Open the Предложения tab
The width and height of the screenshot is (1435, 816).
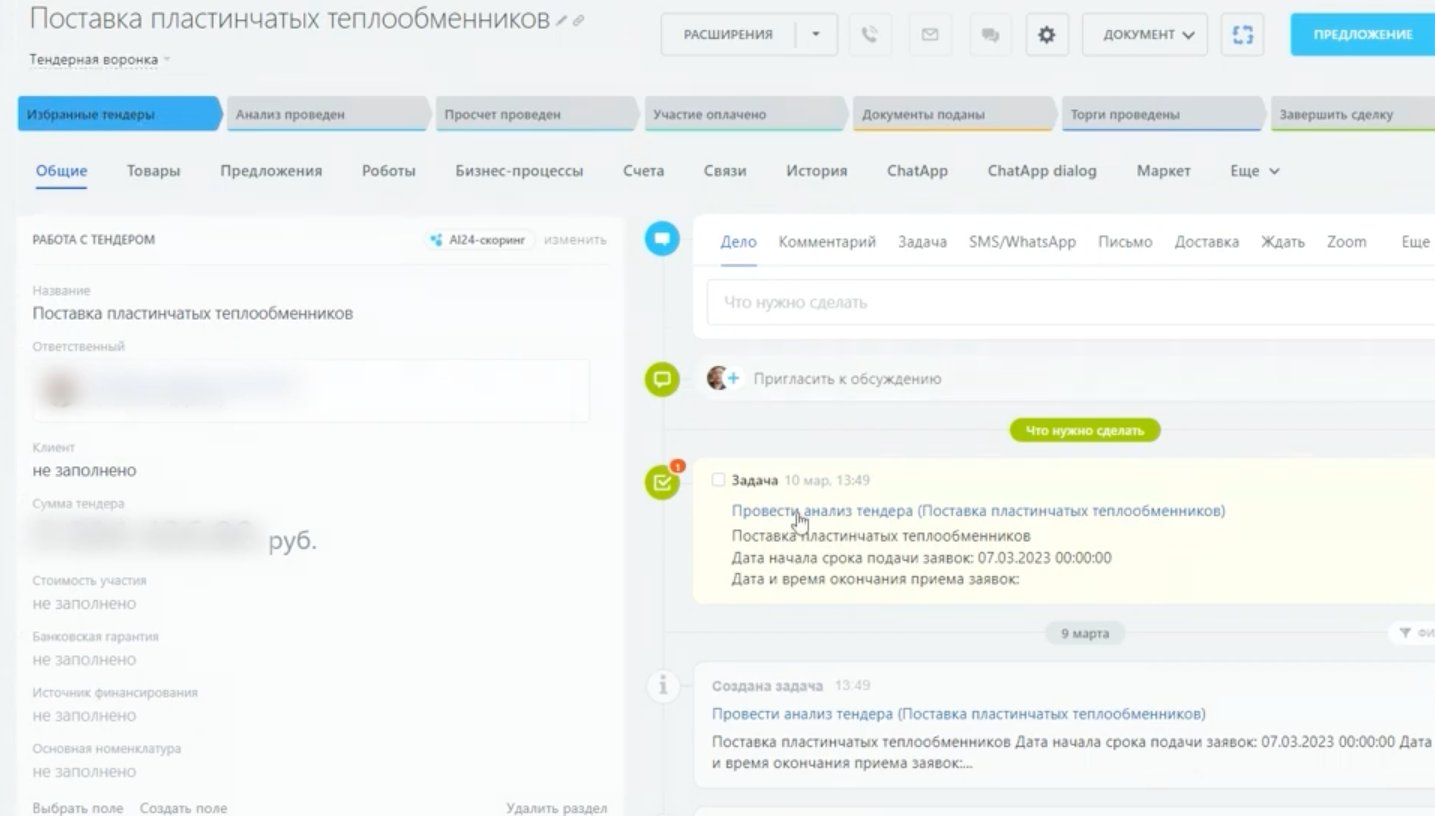(271, 171)
